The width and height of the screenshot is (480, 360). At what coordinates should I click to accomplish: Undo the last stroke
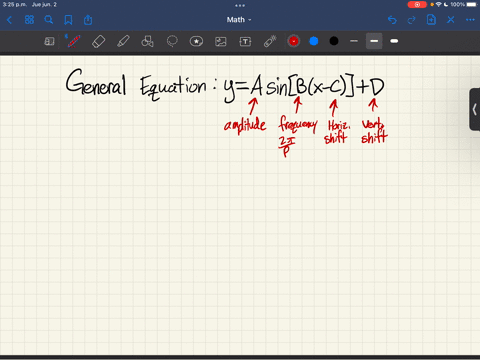click(392, 20)
